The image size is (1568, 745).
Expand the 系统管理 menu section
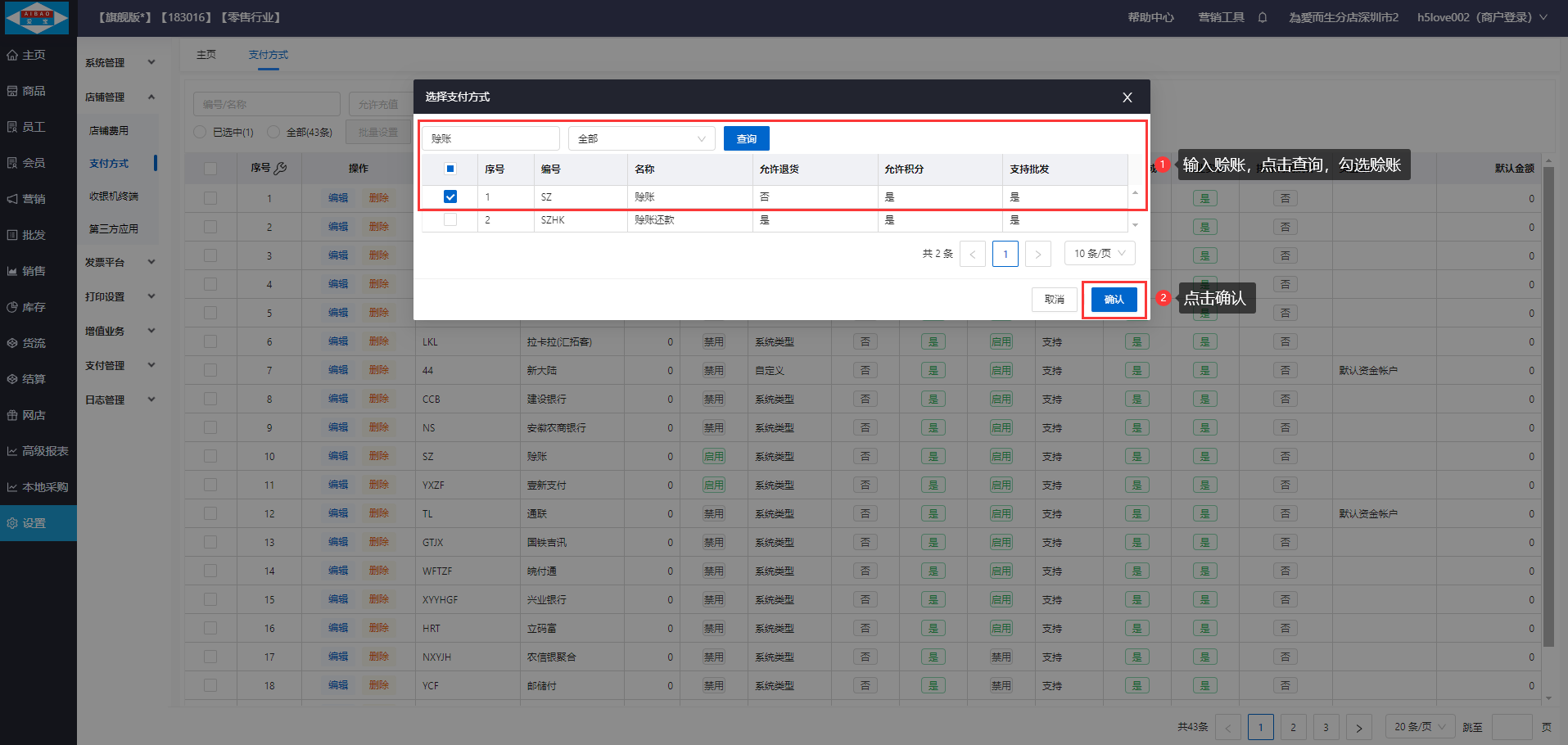coord(120,62)
